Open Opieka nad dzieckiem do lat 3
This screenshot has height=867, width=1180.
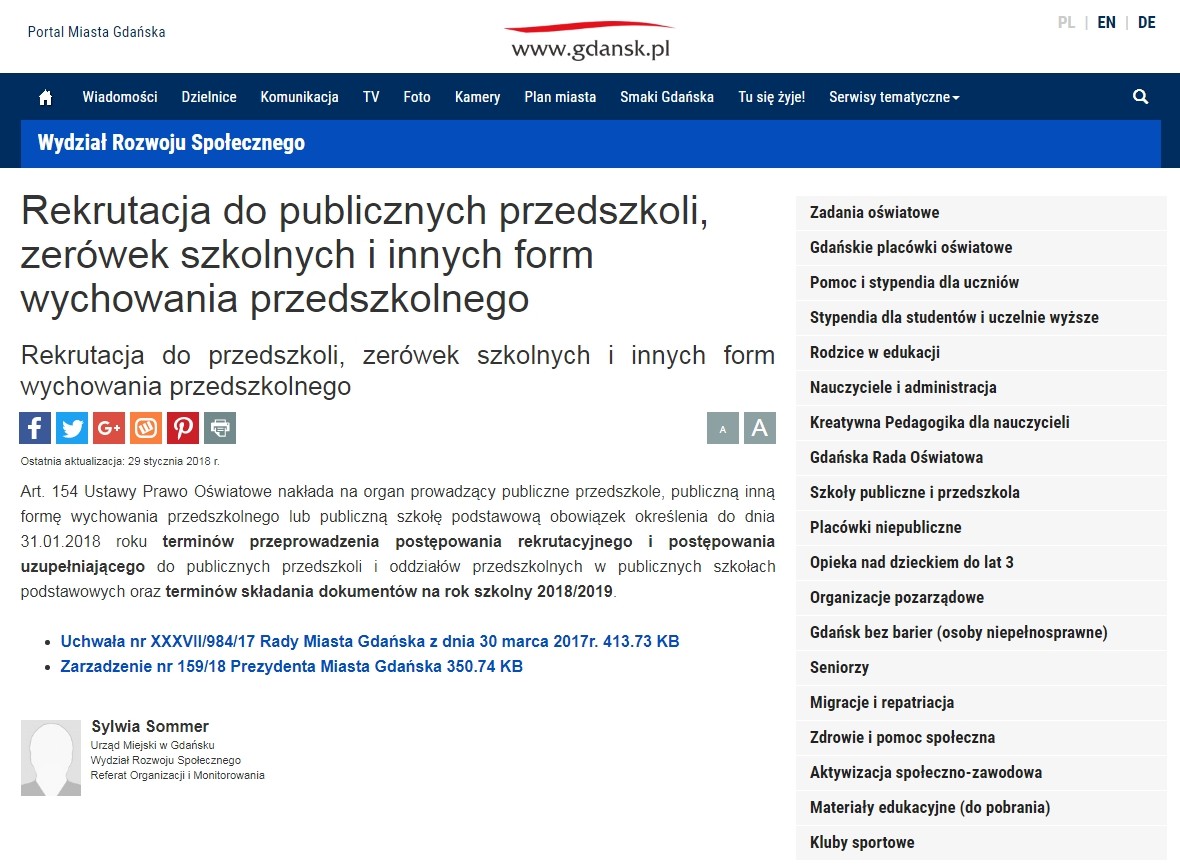pos(981,563)
